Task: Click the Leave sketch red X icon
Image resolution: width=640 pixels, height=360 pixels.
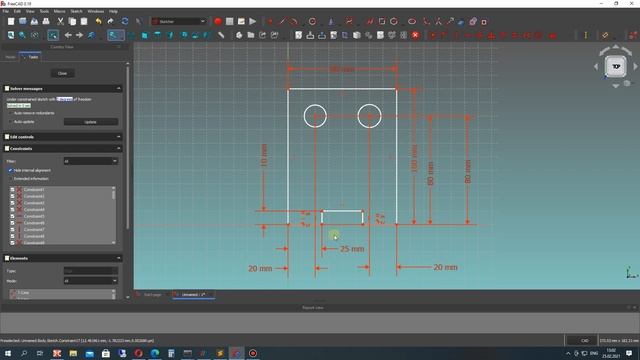Action: click(x=415, y=36)
